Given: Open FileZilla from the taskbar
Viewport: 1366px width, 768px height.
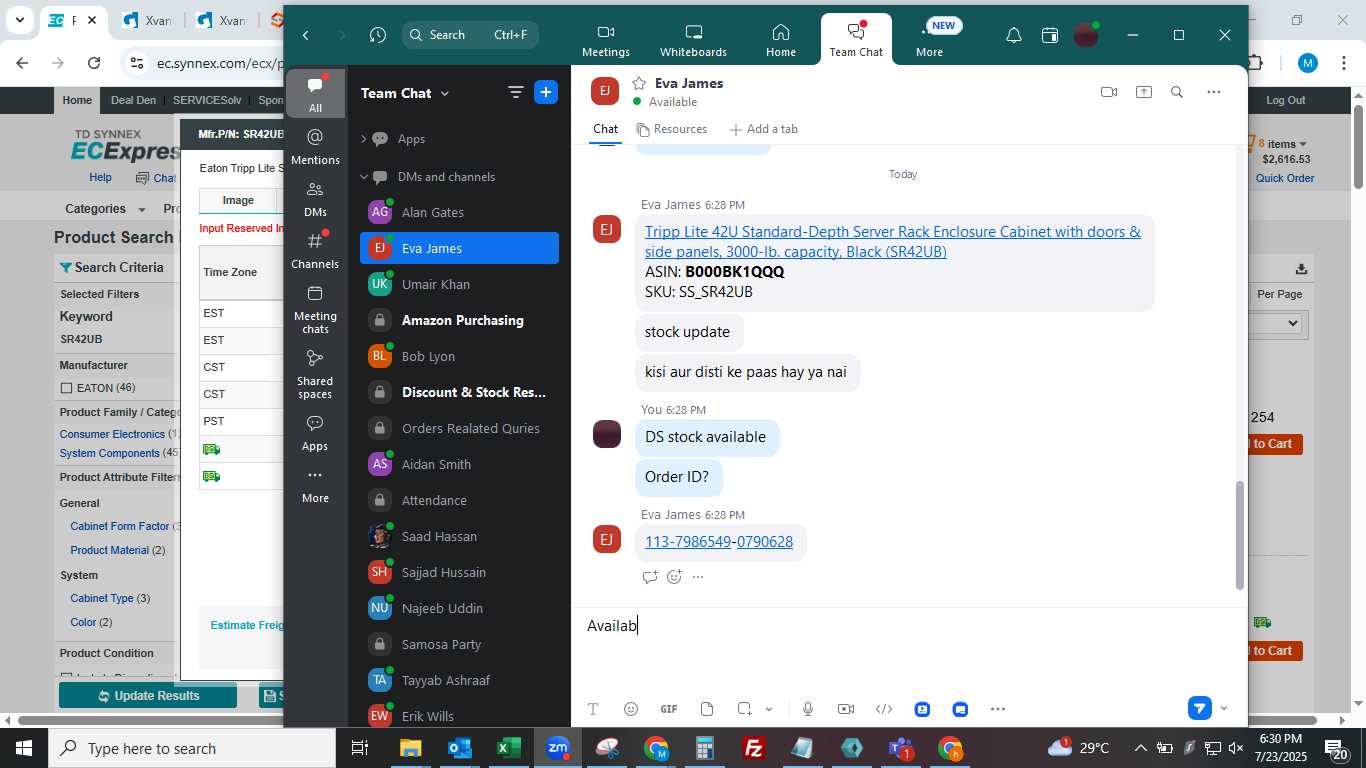Looking at the screenshot, I should 755,748.
